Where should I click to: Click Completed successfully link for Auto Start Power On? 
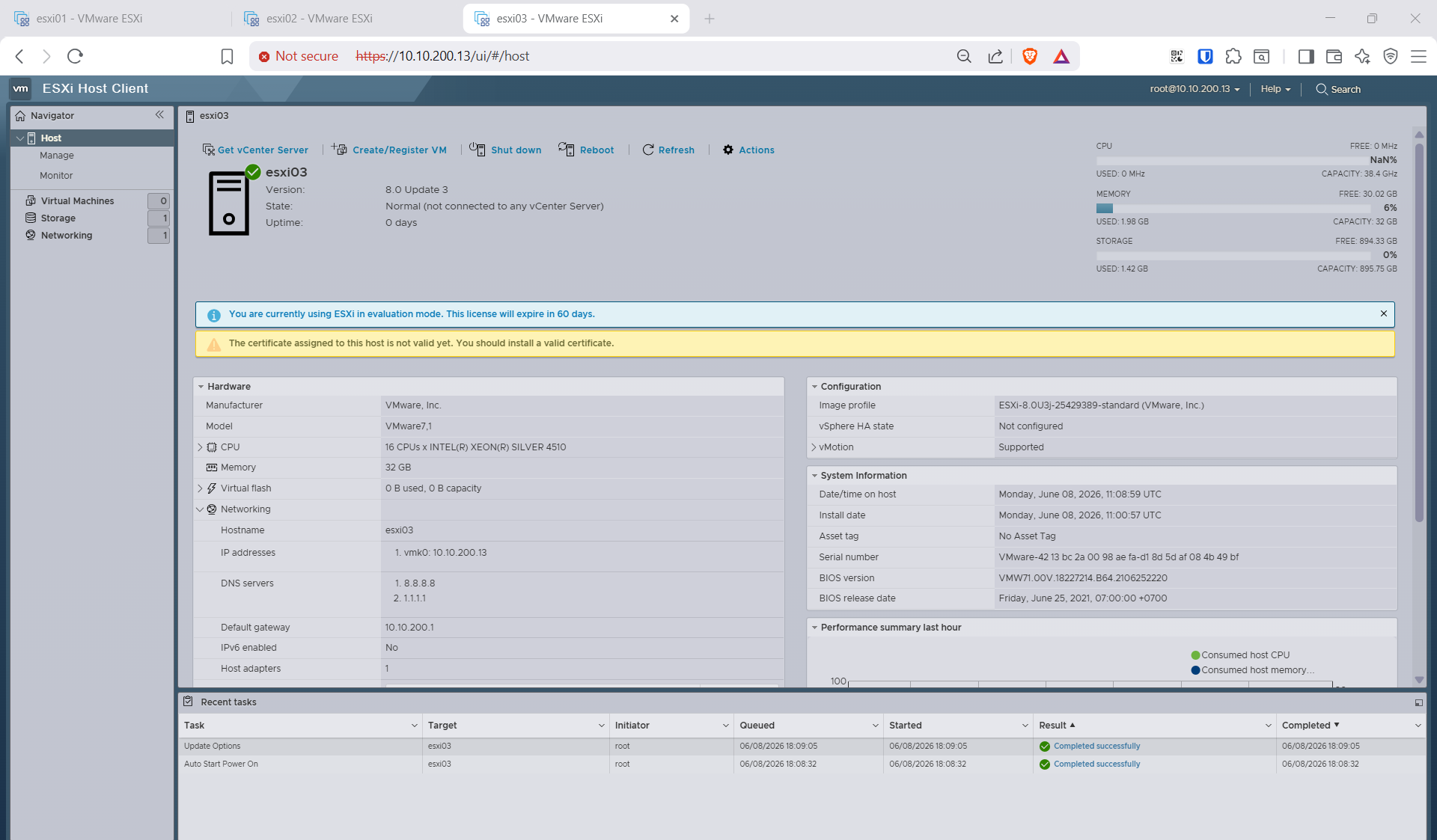click(x=1097, y=764)
